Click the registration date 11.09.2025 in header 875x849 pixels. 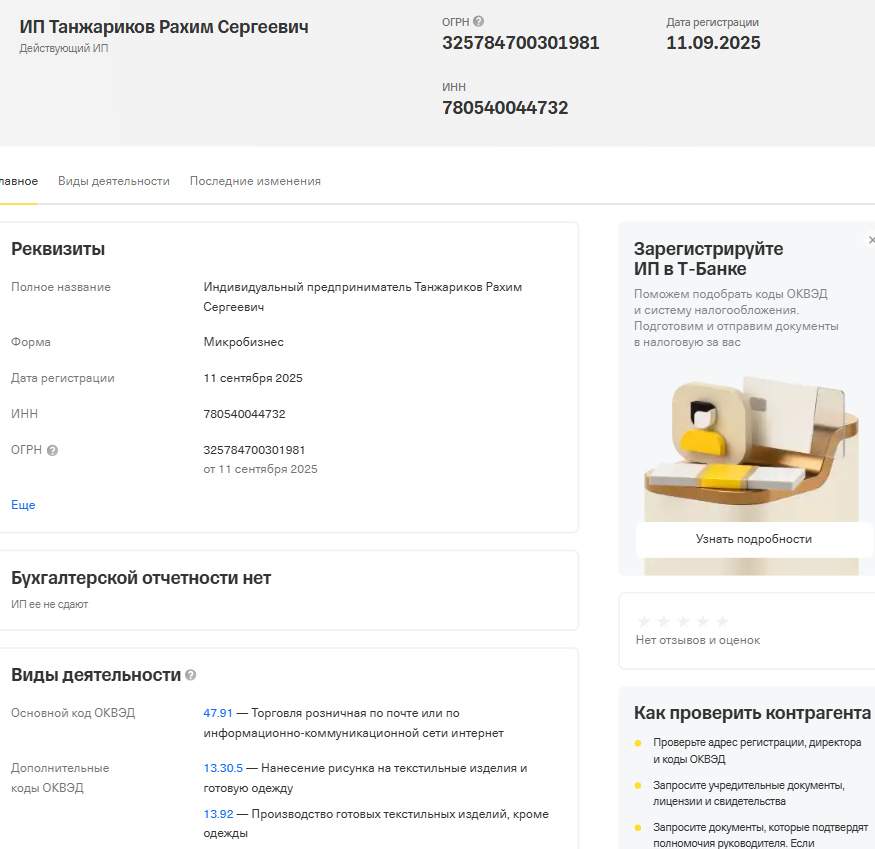[x=713, y=43]
